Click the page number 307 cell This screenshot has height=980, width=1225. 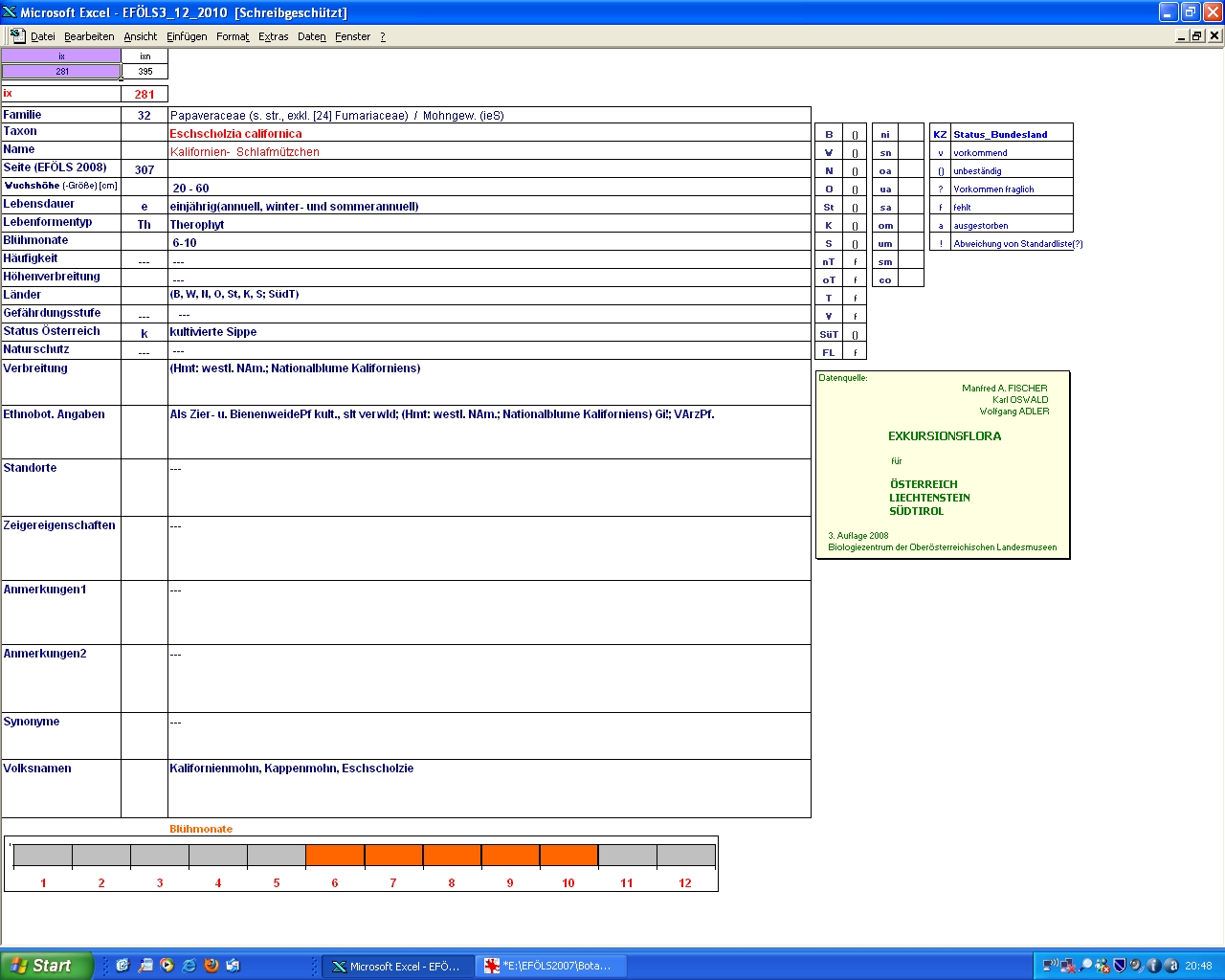[x=145, y=169]
